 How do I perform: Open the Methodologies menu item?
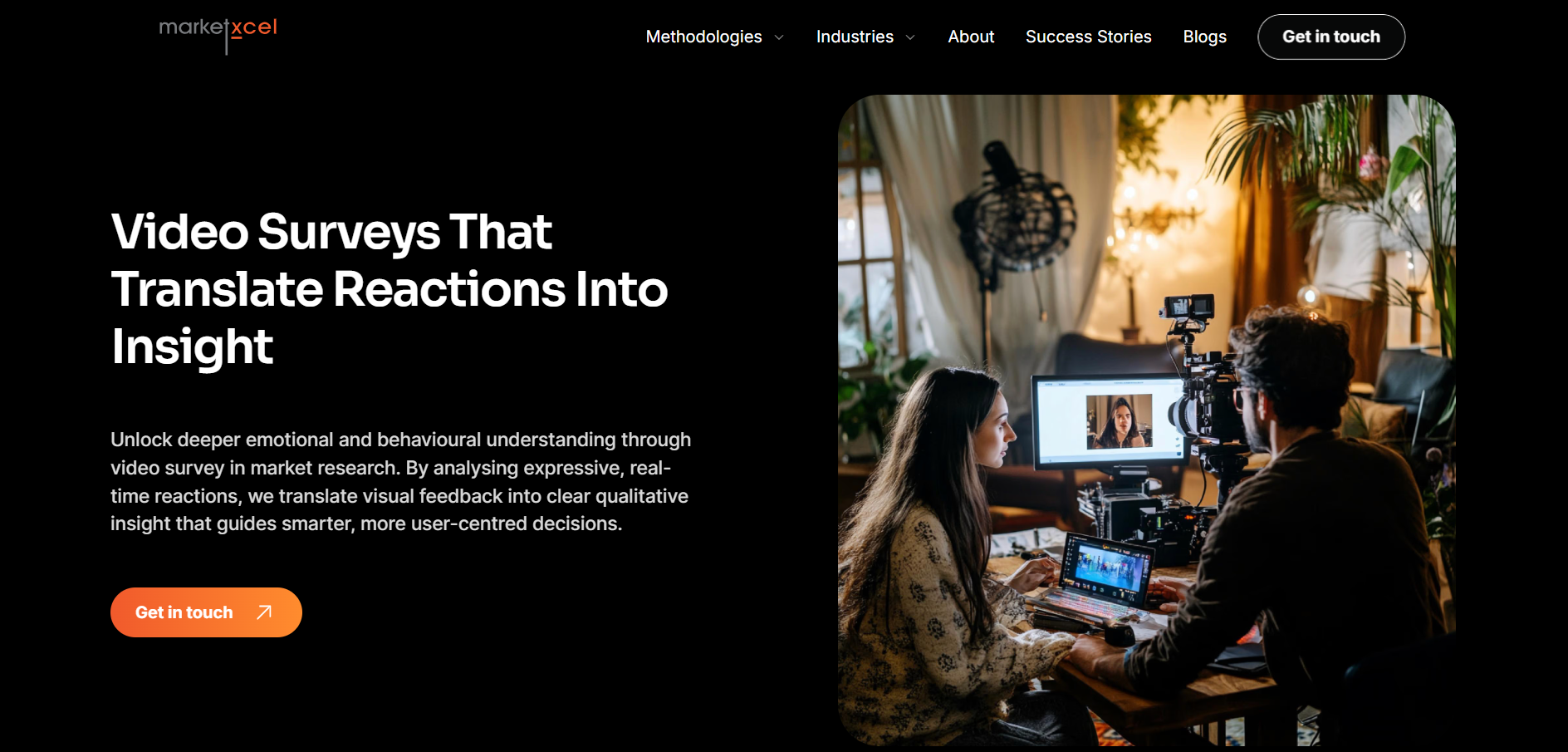703,37
